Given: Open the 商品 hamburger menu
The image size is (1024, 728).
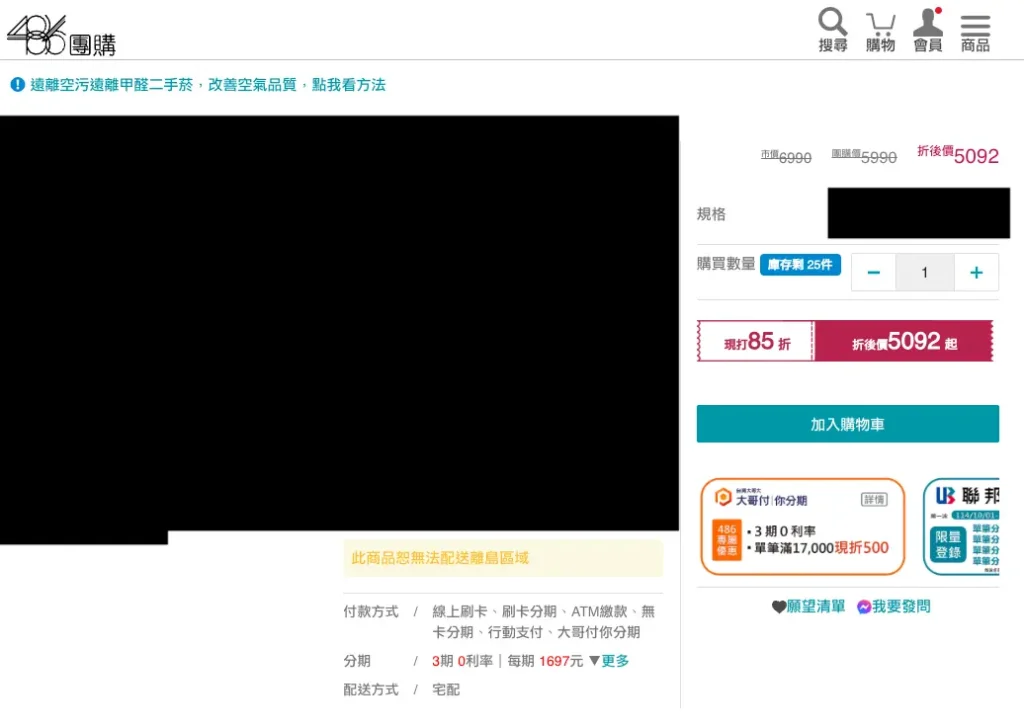Looking at the screenshot, I should [x=975, y=30].
